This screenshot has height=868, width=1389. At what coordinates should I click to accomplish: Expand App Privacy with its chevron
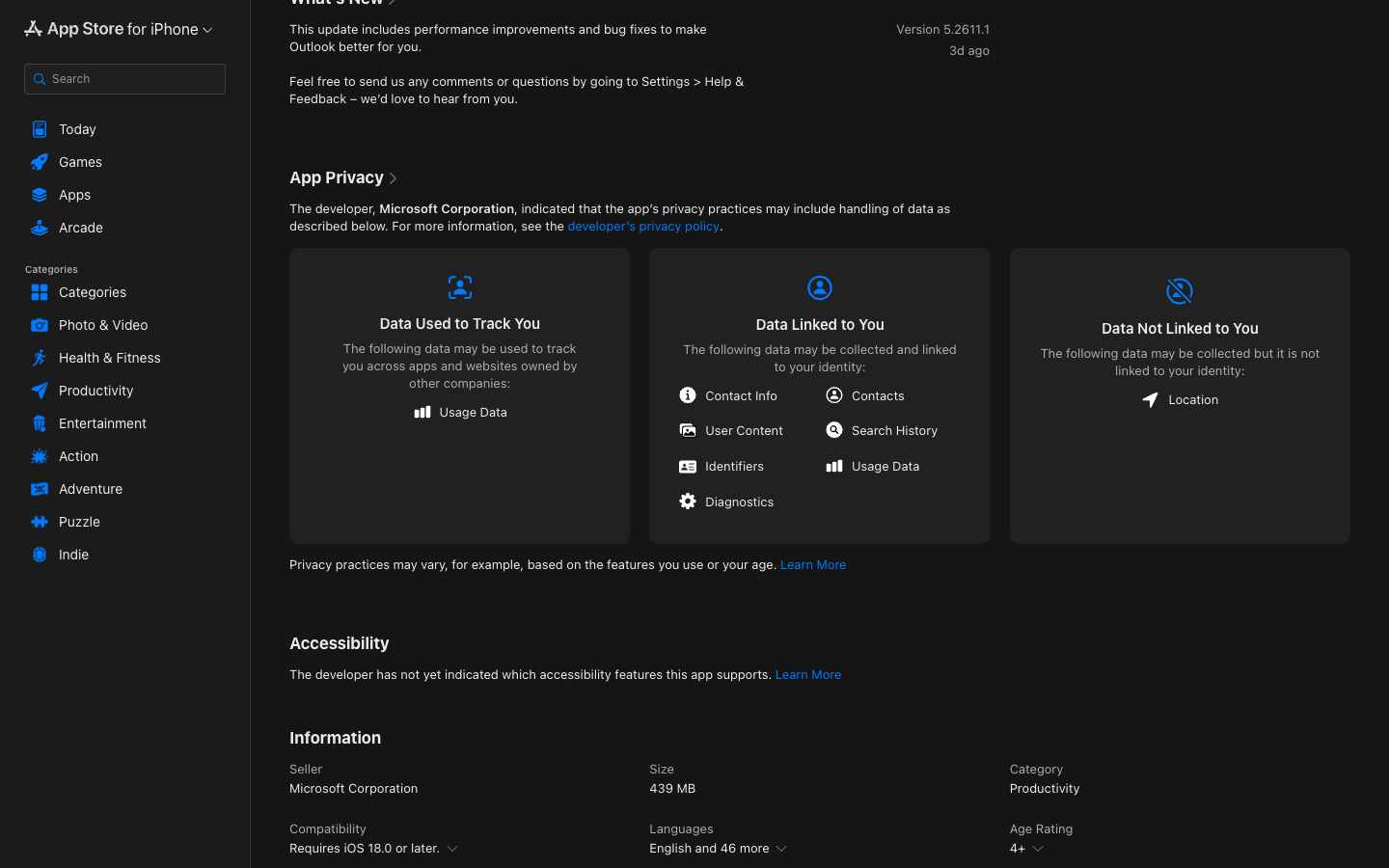pyautogui.click(x=393, y=178)
